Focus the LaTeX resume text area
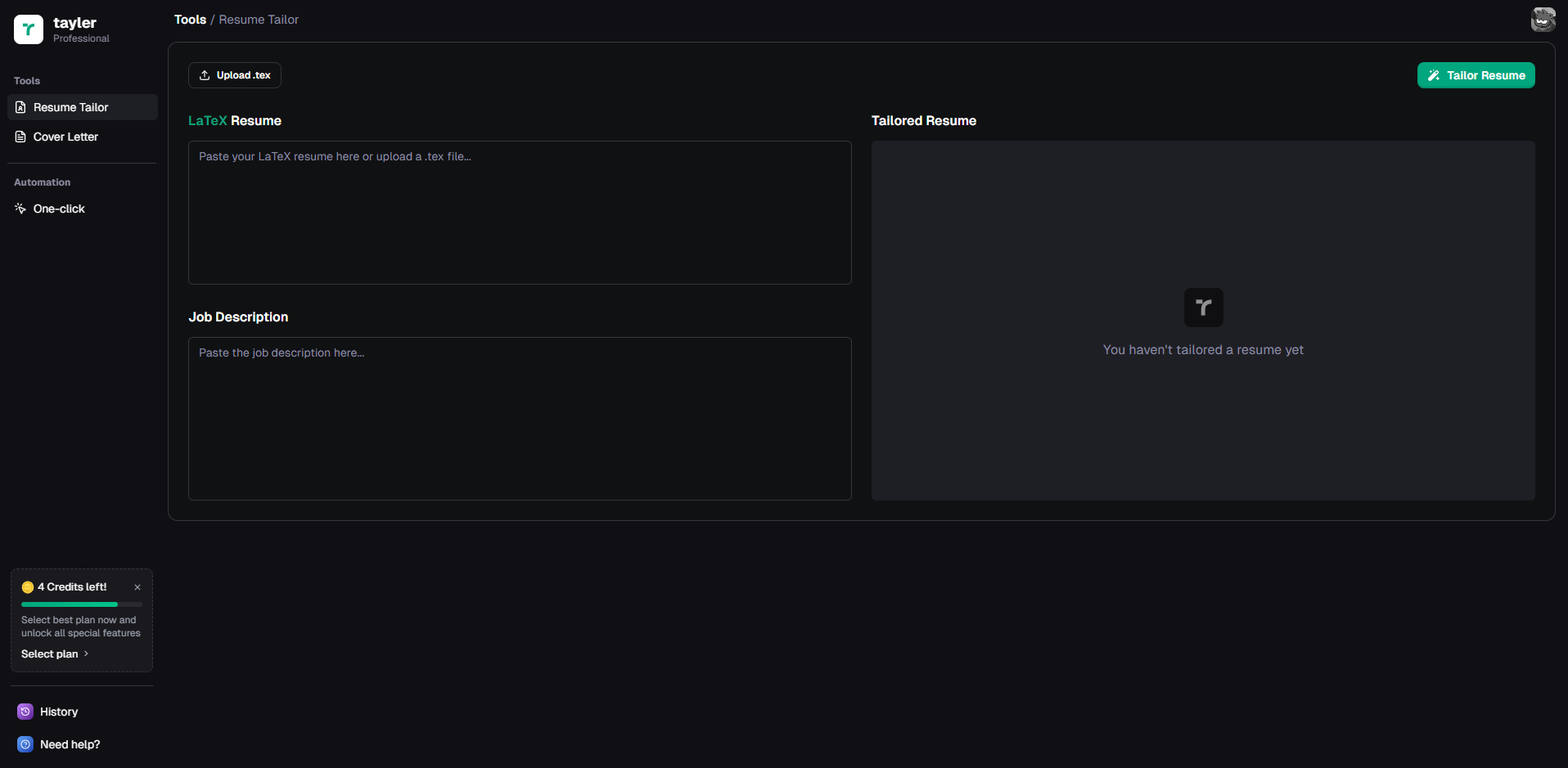The height and width of the screenshot is (768, 1568). tap(520, 213)
